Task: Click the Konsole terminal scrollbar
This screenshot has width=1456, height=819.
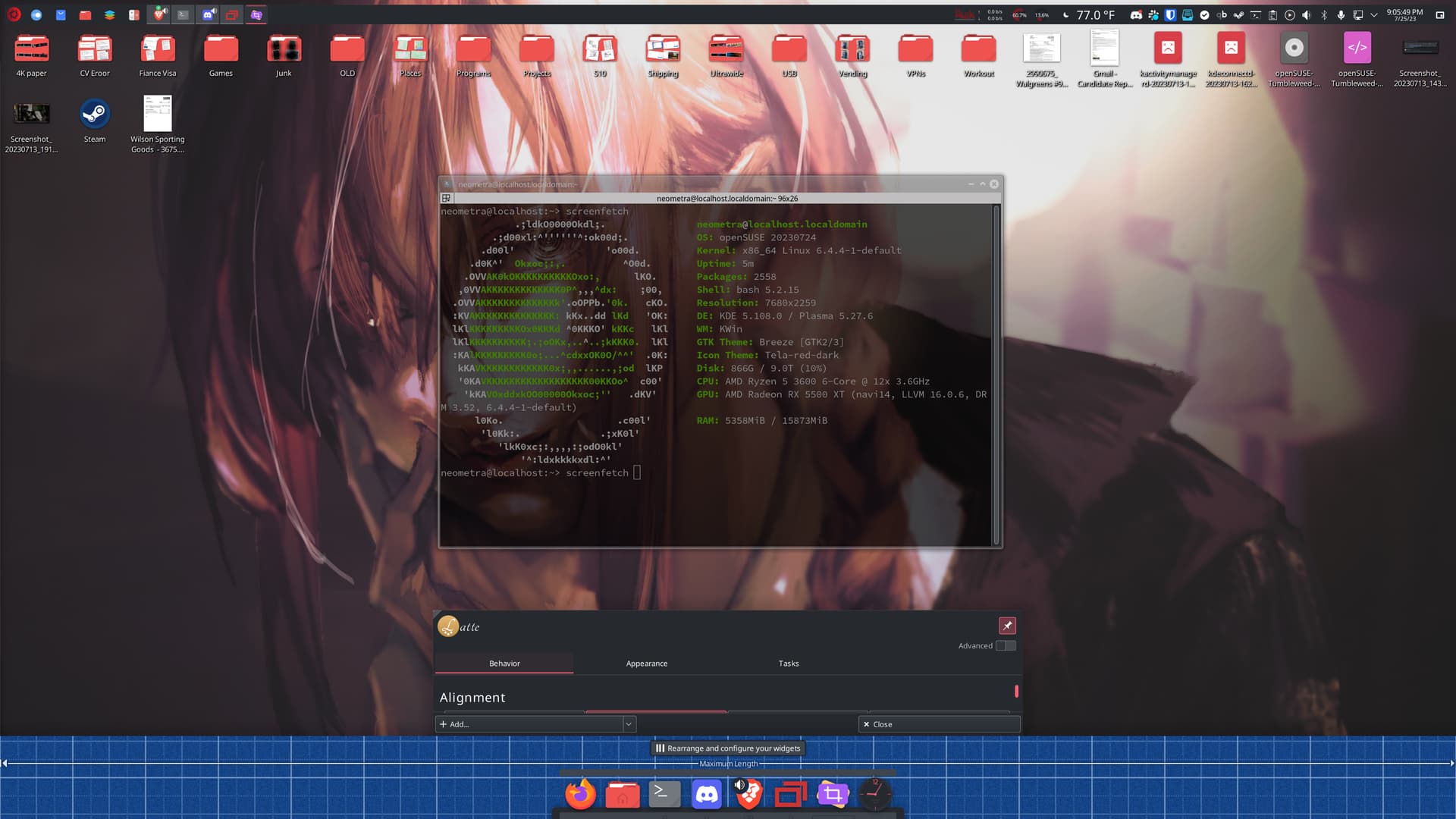Action: (996, 374)
